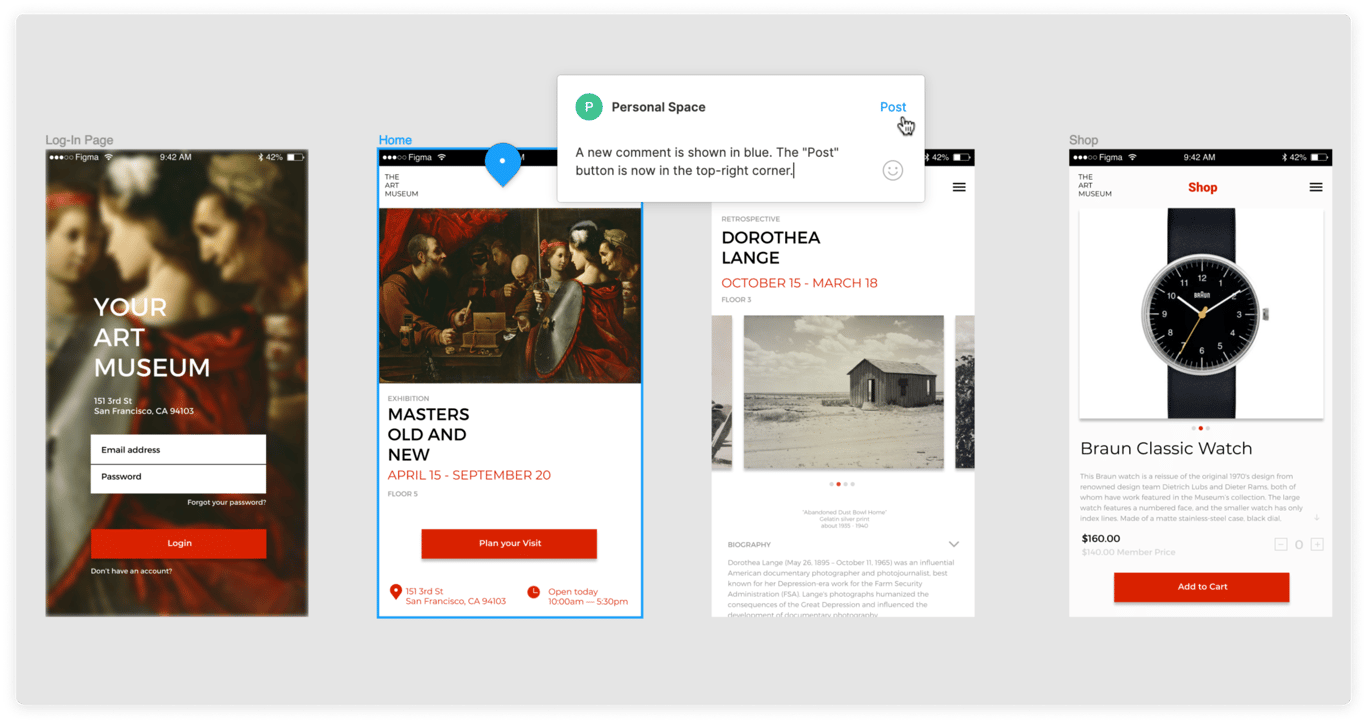This screenshot has width=1366, height=722.
Task: Click the red clock icon
Action: click(x=534, y=592)
